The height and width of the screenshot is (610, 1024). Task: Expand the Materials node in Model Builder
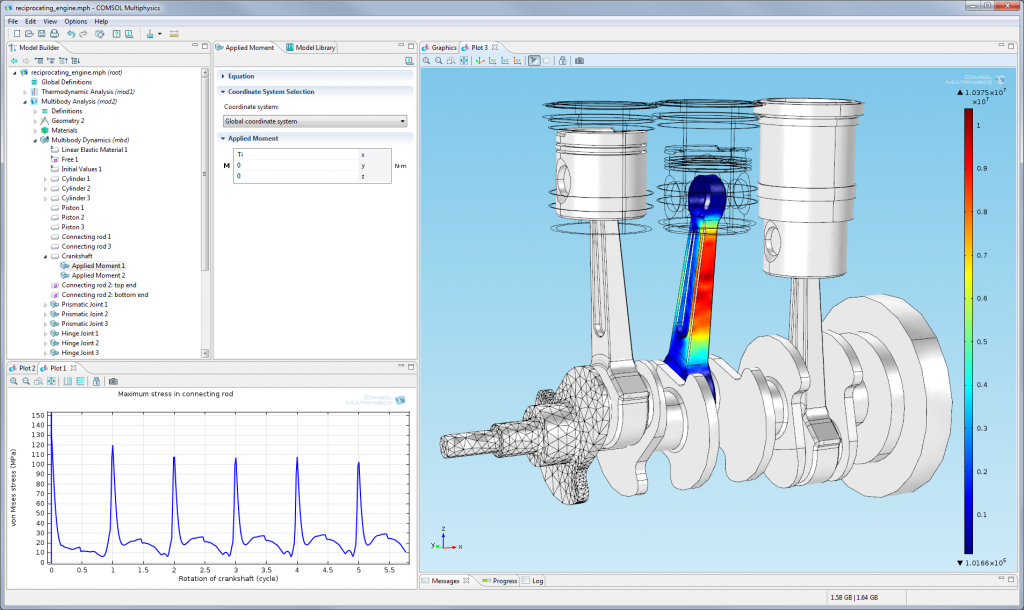pyautogui.click(x=33, y=130)
